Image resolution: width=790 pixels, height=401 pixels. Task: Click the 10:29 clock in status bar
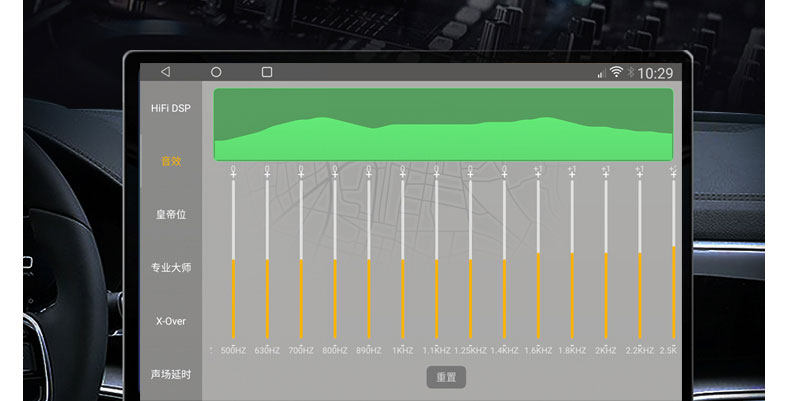[655, 74]
